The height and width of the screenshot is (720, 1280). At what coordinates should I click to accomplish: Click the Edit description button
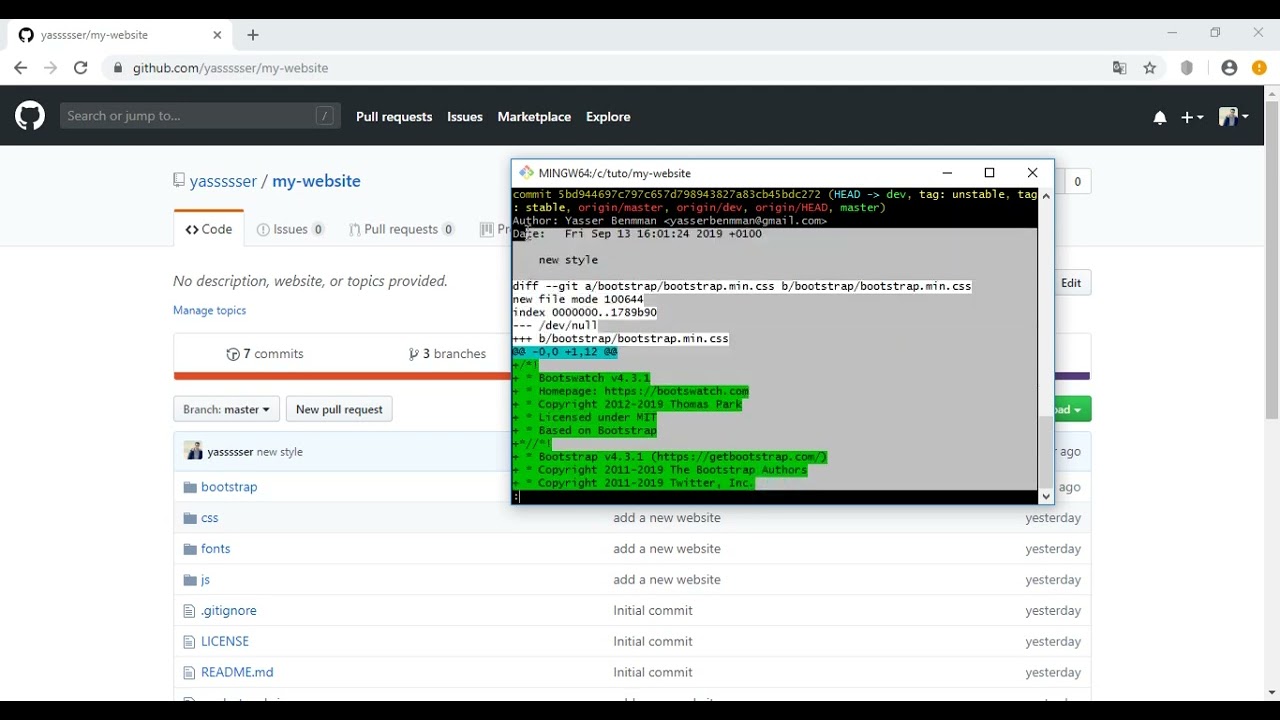pyautogui.click(x=1071, y=283)
